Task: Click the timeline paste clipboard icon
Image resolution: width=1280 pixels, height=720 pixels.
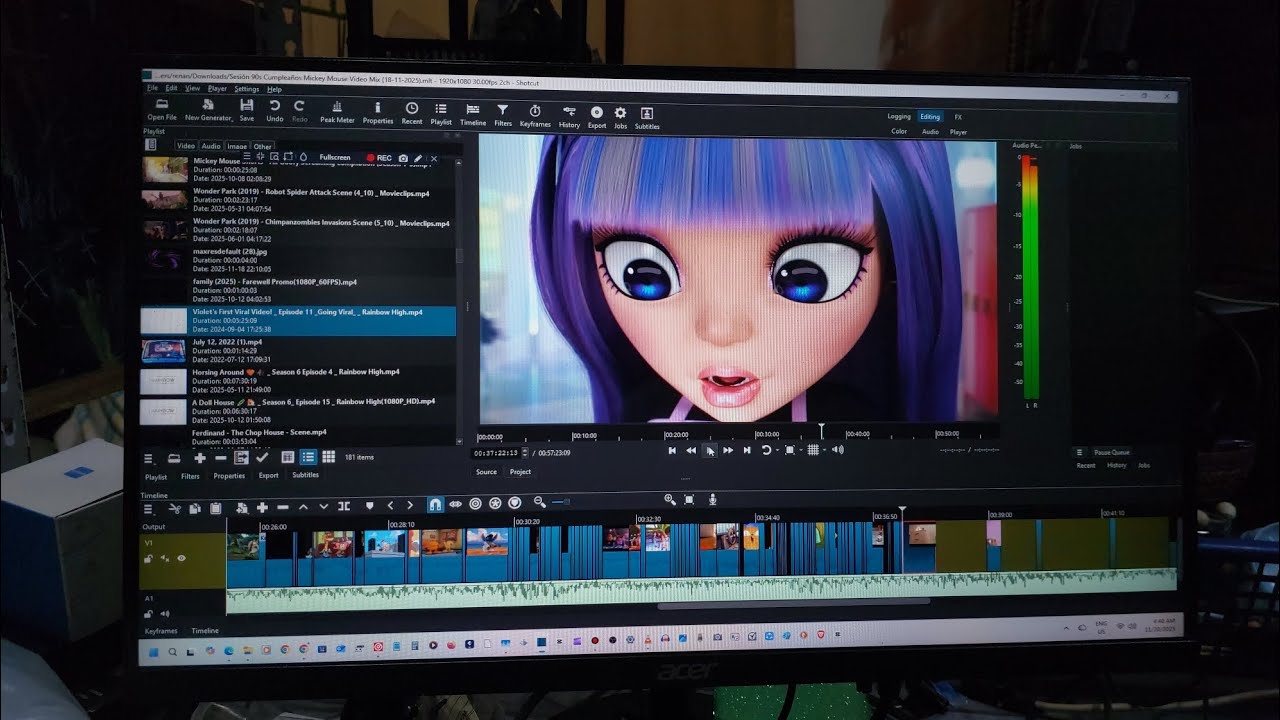Action: click(x=215, y=508)
